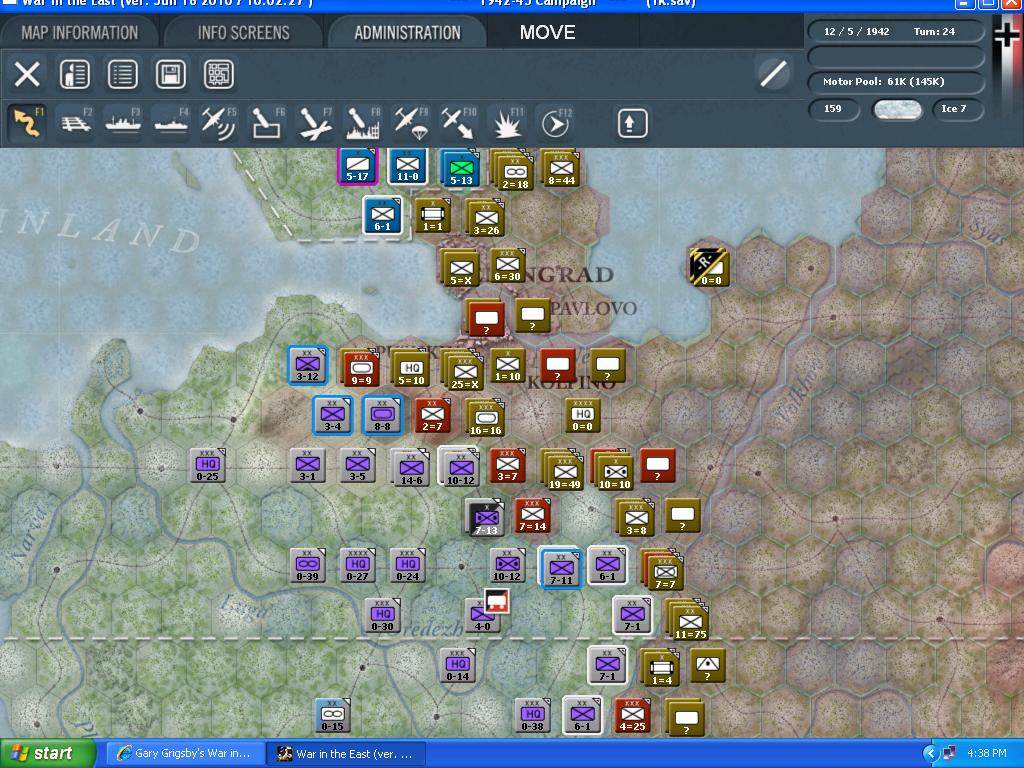1024x768 pixels.
Task: Click the X quit game icon
Action: pos(27,74)
